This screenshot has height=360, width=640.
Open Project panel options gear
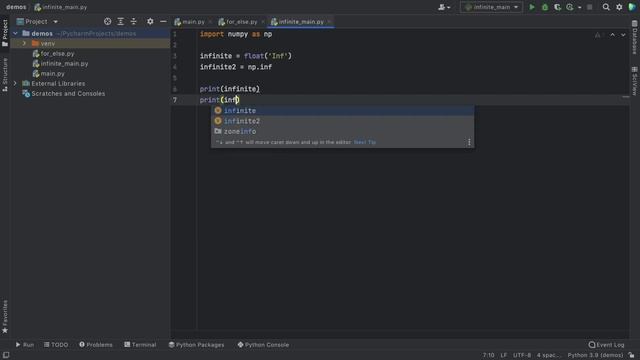150,22
